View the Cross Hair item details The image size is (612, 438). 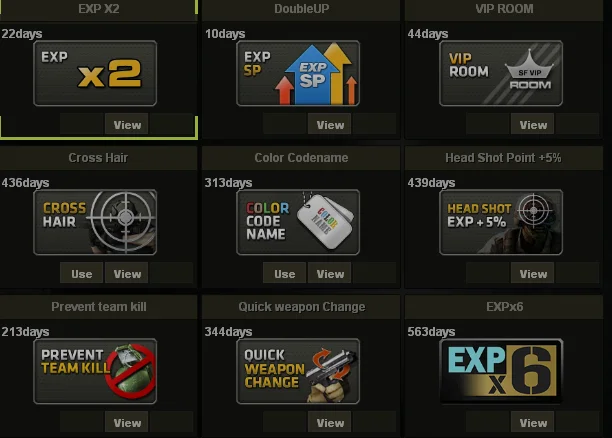[127, 273]
